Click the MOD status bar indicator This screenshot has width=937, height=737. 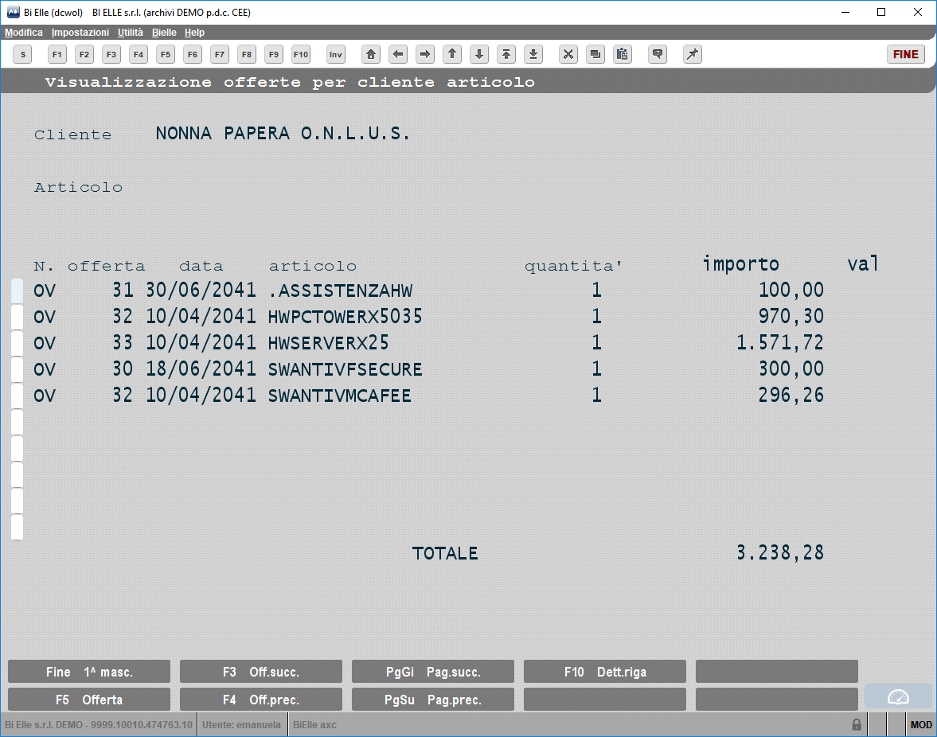click(921, 725)
